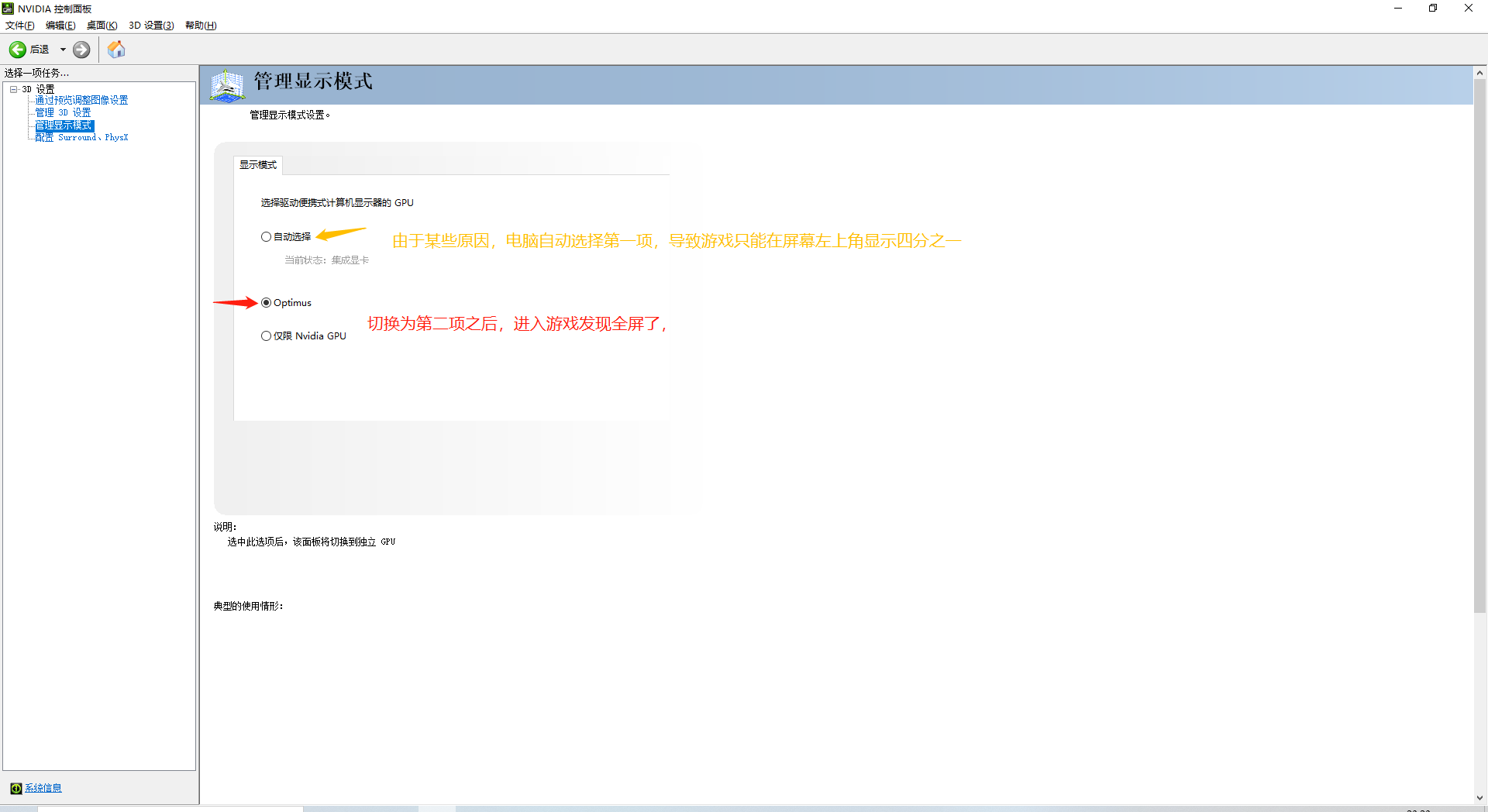
Task: Click the 当前状态: 集成显卡 status text
Action: point(326,260)
